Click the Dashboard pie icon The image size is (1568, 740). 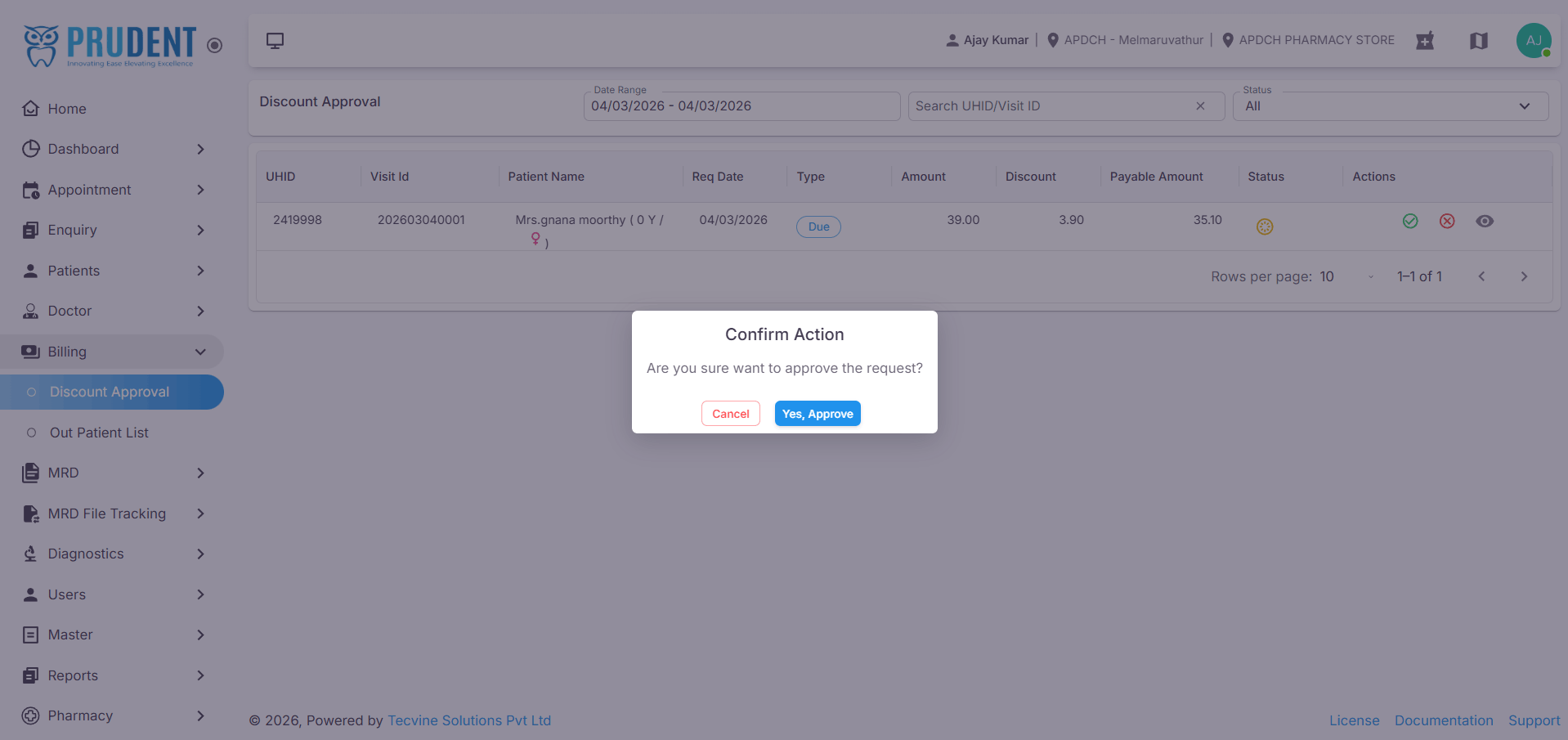[x=31, y=149]
